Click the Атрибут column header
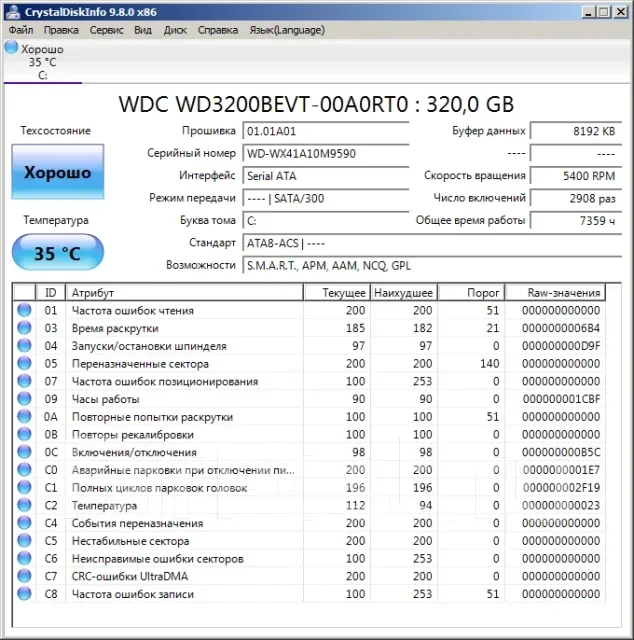Viewport: 634px width, 640px height. coord(185,293)
